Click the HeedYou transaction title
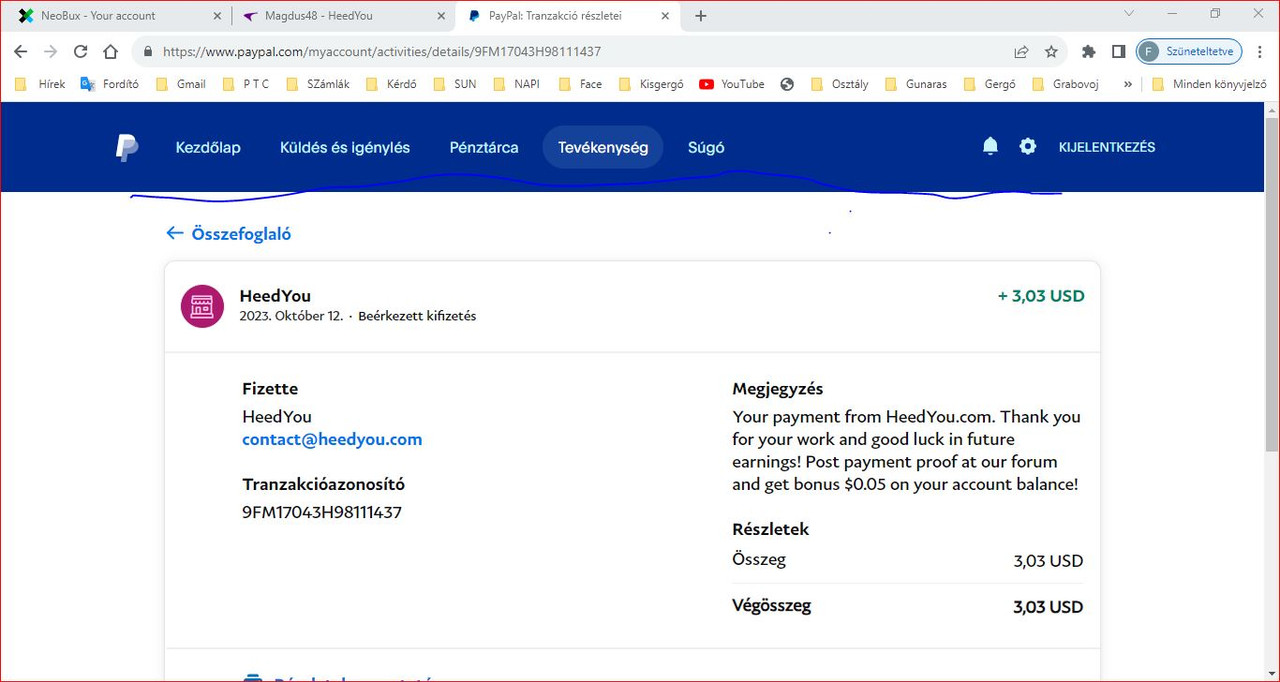The image size is (1280, 682). point(275,296)
